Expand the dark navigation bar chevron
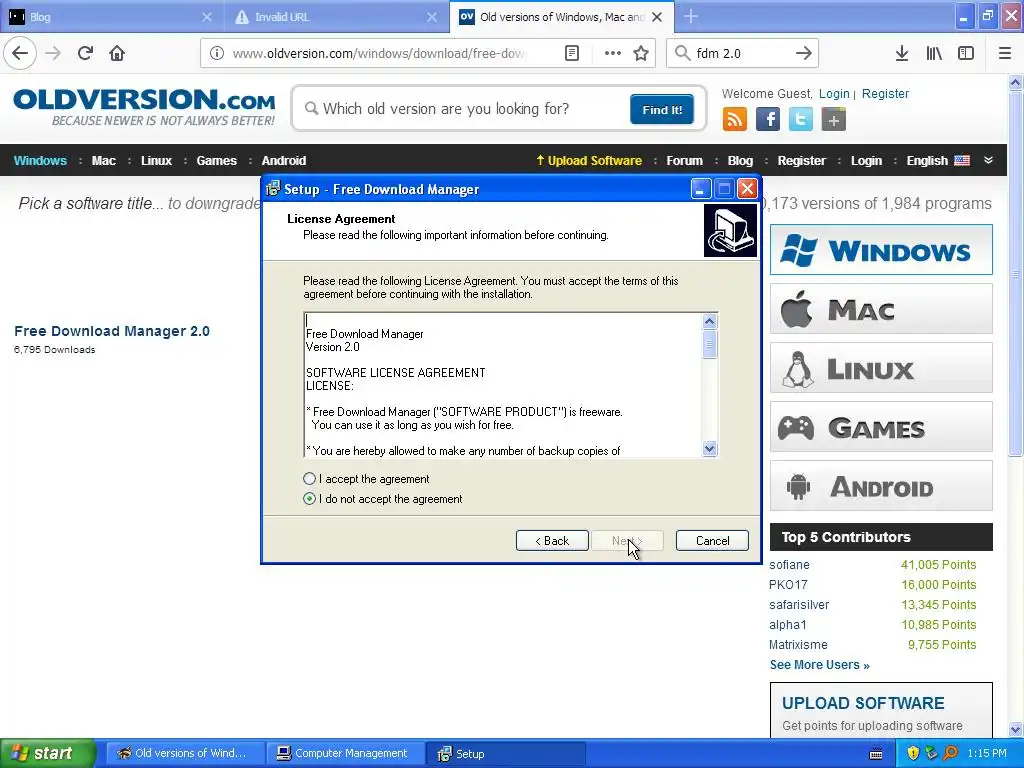The width and height of the screenshot is (1024, 768). [x=988, y=160]
